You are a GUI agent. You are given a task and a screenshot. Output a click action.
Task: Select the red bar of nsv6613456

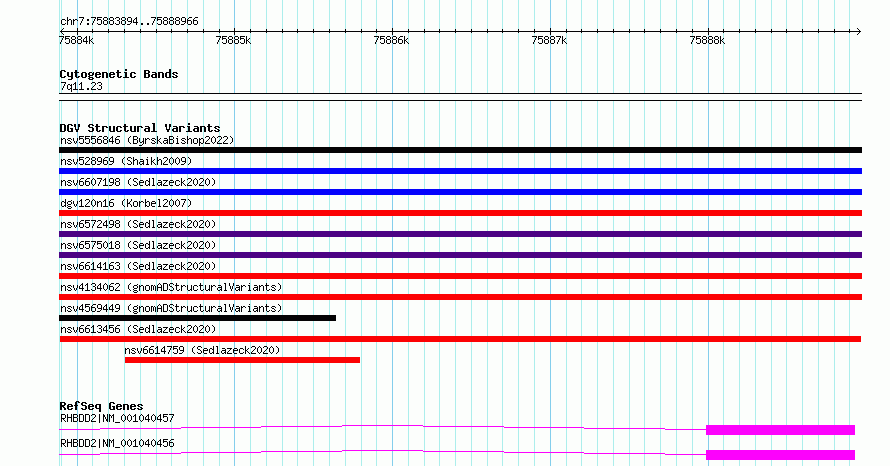pos(460,339)
